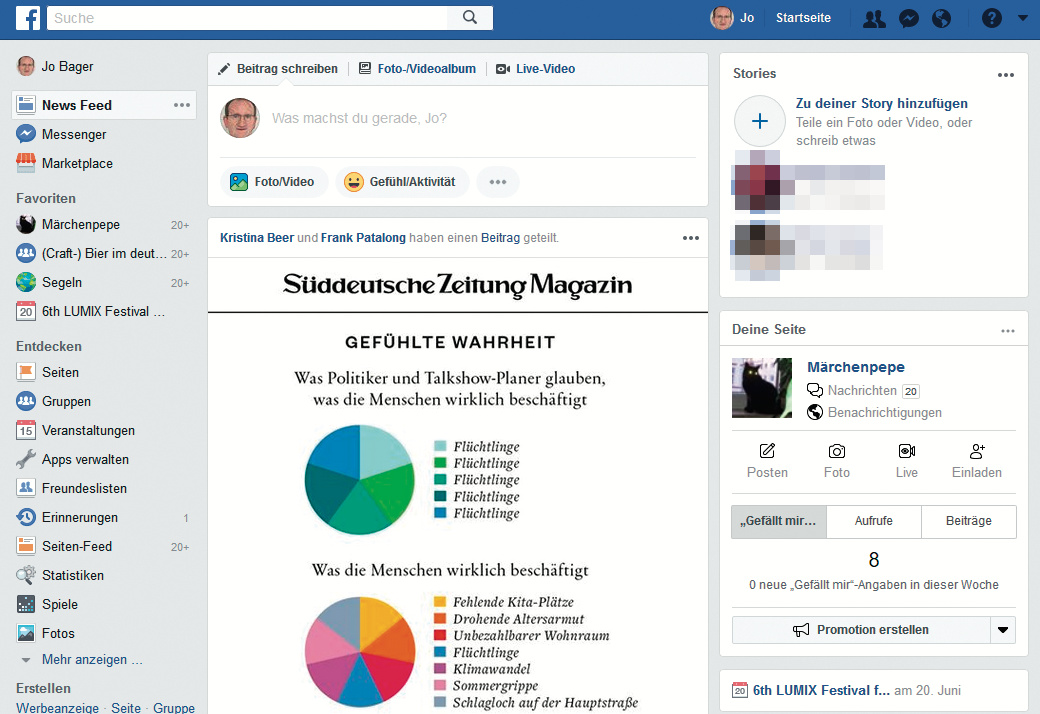Select the Beiträge tab
The image size is (1040, 714).
point(967,521)
